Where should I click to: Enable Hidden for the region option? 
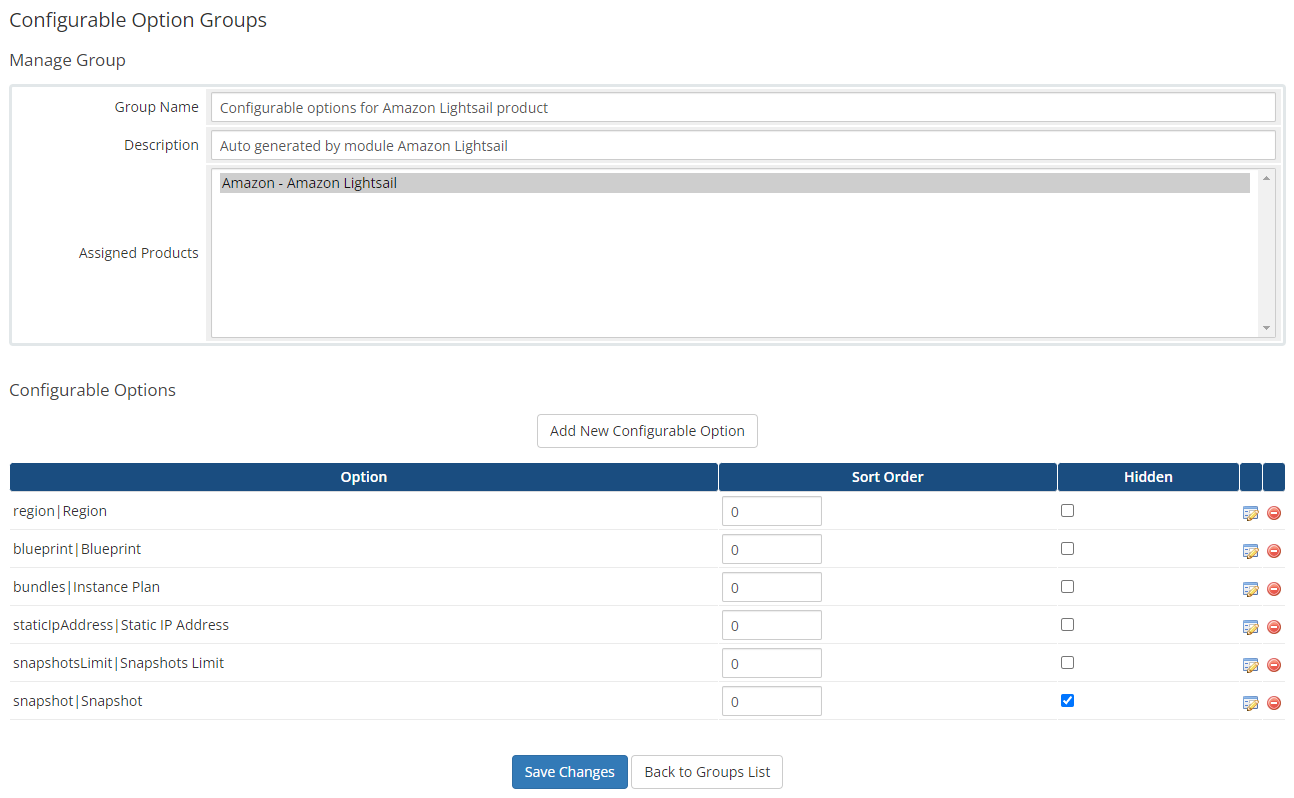coord(1067,510)
